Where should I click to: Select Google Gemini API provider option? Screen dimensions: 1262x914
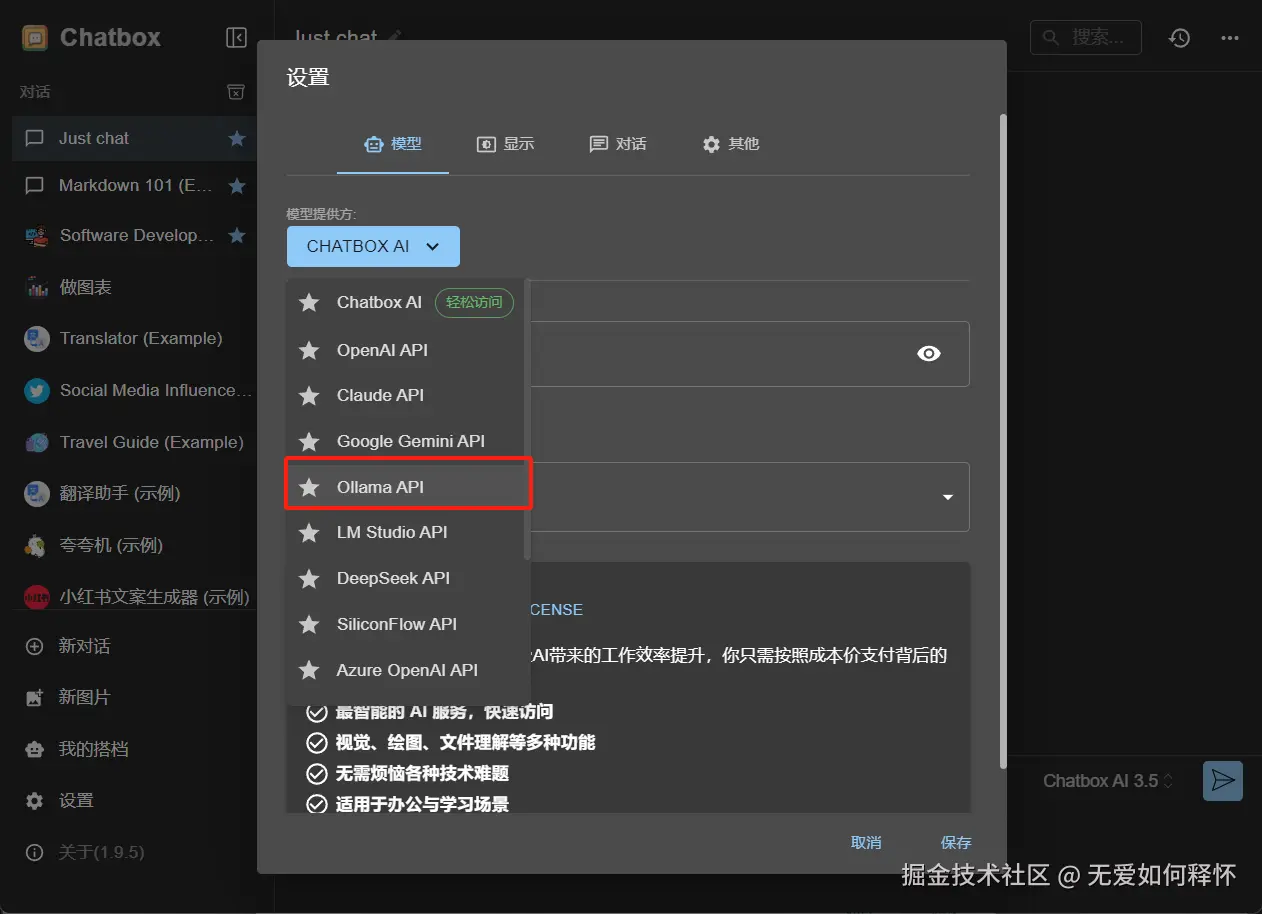[x=406, y=441]
